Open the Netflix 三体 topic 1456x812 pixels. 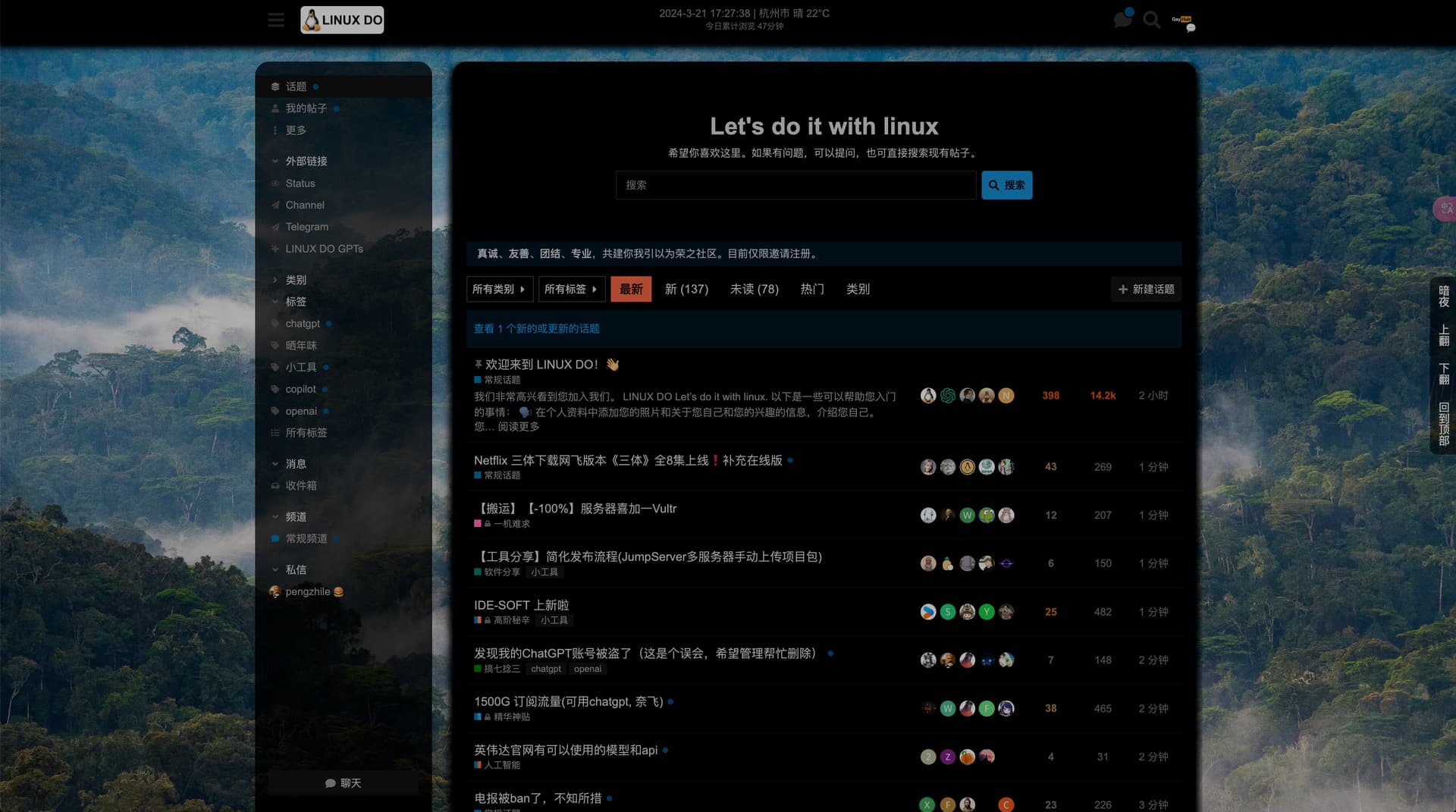(x=628, y=461)
